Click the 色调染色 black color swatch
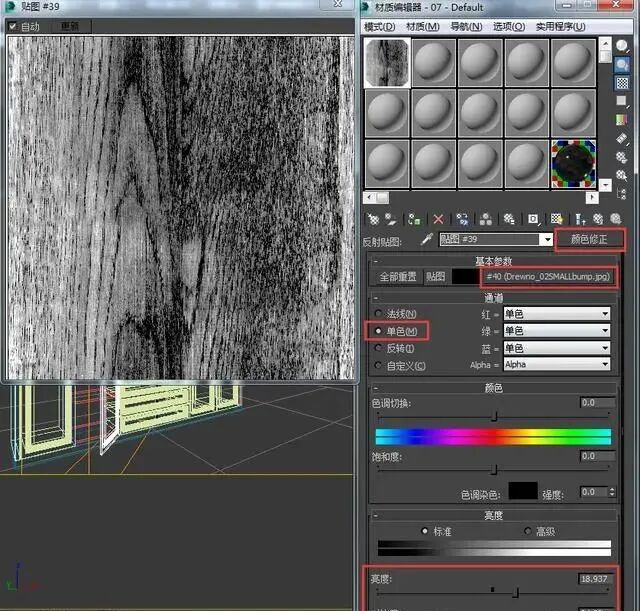 point(523,490)
